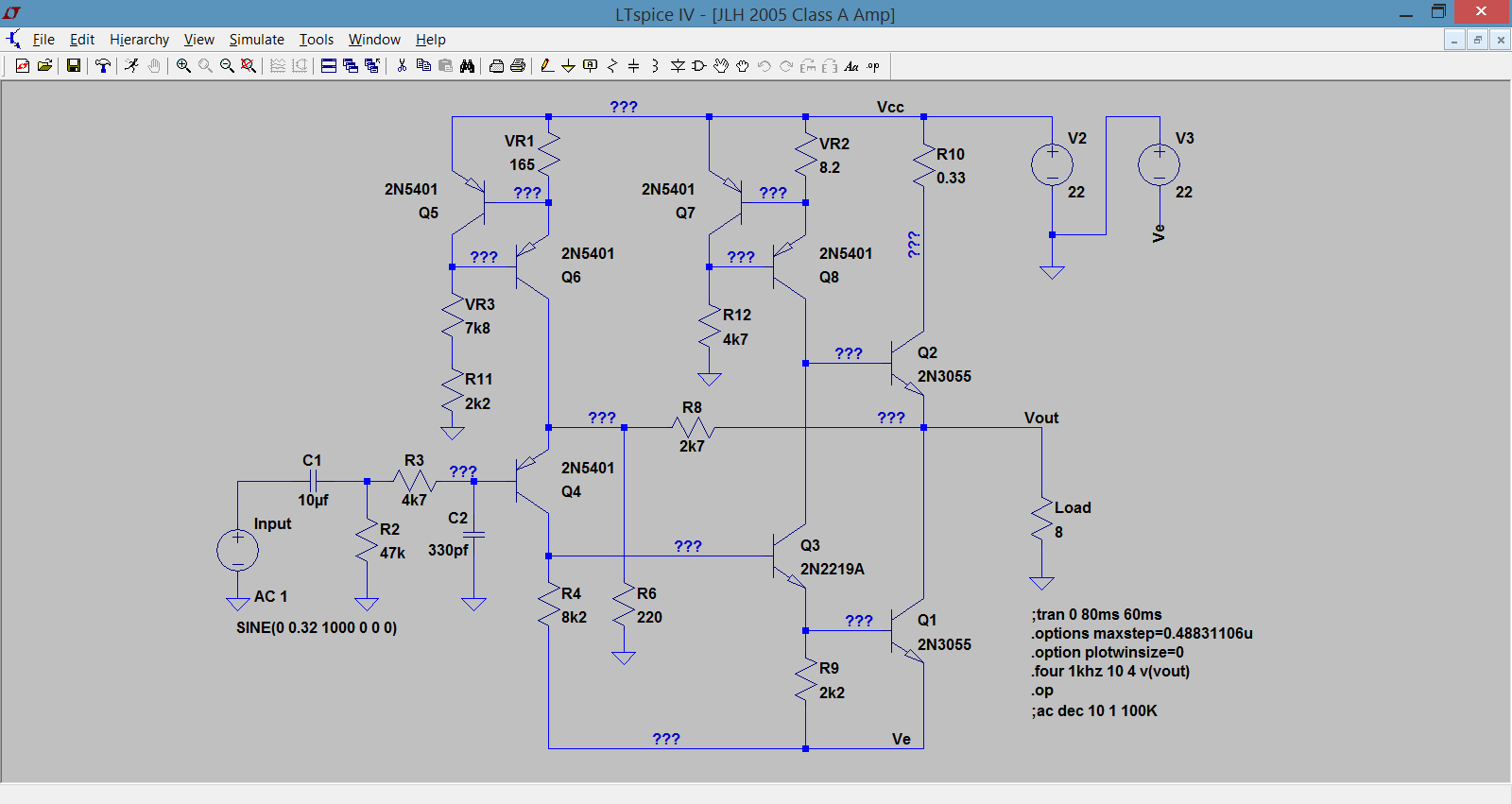Close the inner schematic document
The width and height of the screenshot is (1512, 804).
1500,40
